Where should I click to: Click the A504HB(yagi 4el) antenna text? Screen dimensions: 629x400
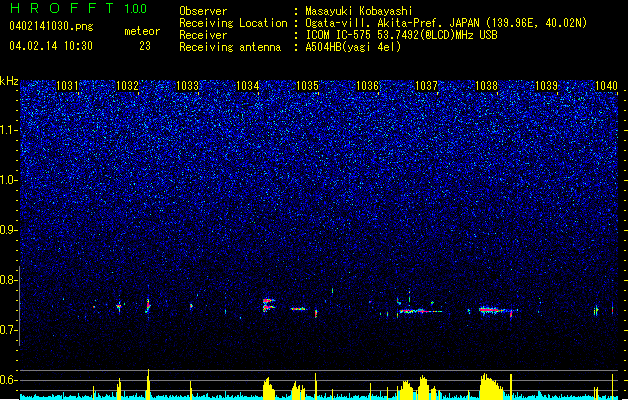point(353,47)
